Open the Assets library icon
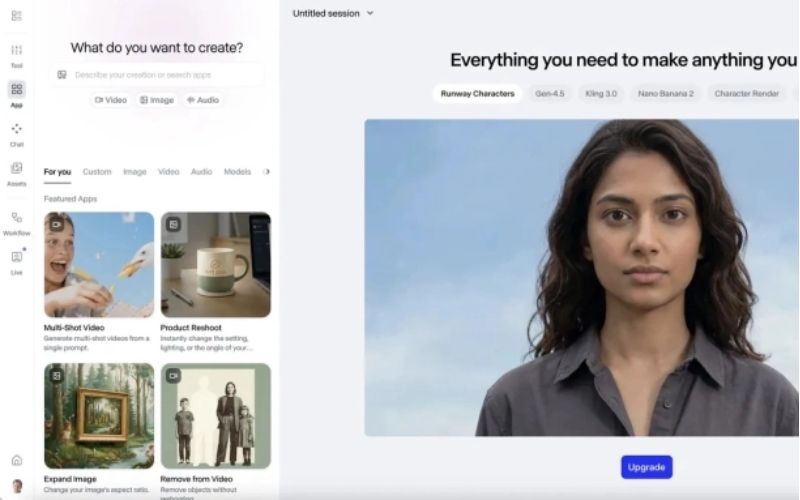Screen dimensions: 800x500 point(16,172)
